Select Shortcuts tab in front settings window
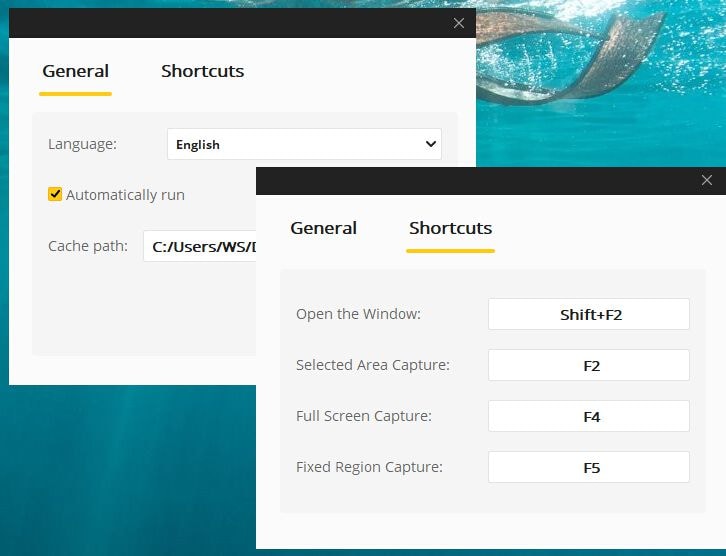Screen dimensions: 726x556 click(450, 228)
